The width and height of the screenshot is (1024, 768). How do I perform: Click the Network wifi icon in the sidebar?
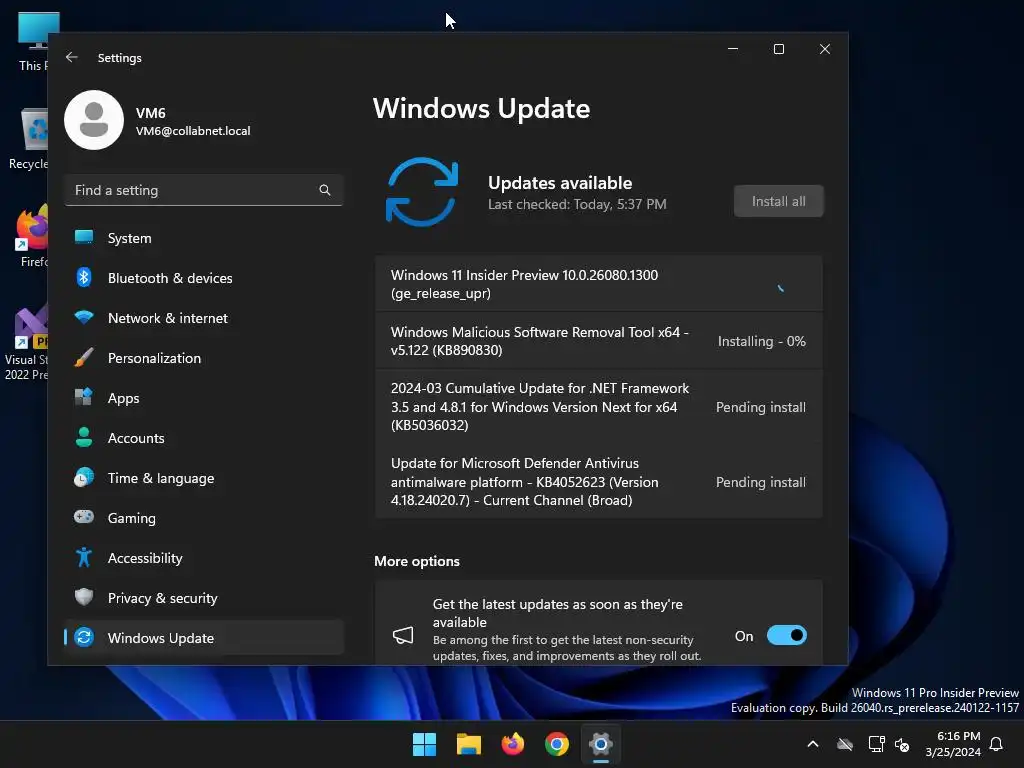click(x=84, y=318)
